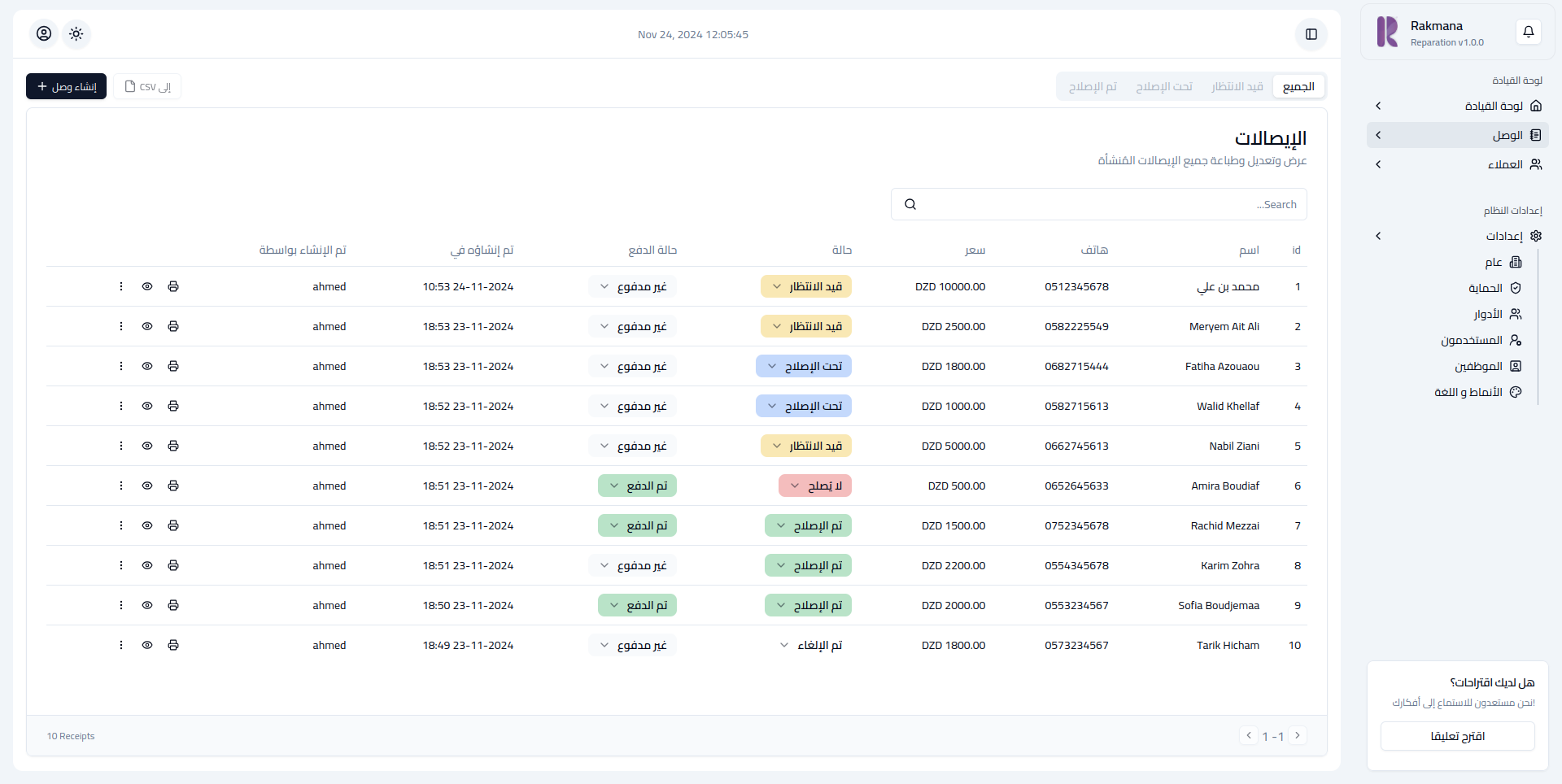Select the تم الإصلاح filter tab
Viewport: 1562px width, 784px height.
point(1093,86)
